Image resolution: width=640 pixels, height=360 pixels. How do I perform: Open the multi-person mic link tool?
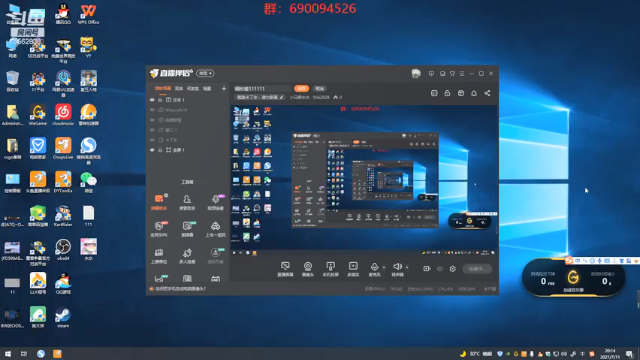pos(187,256)
